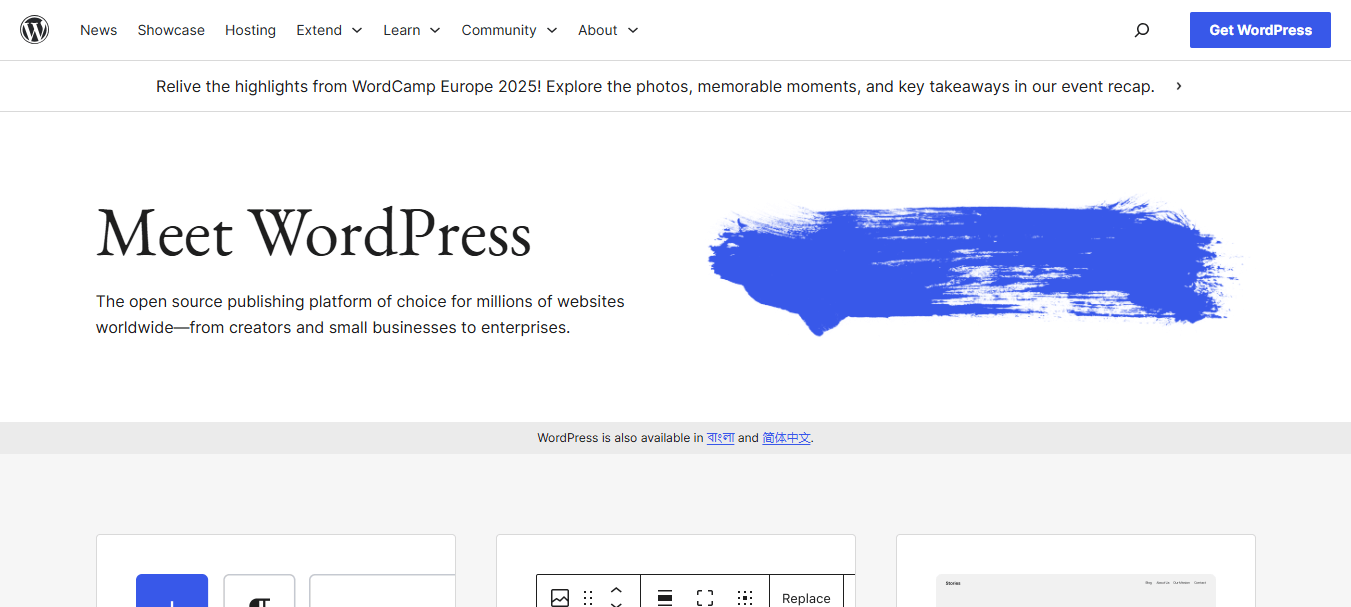Viewport: 1351px width, 607px height.
Task: Open search with the magnifier icon
Action: pos(1142,30)
